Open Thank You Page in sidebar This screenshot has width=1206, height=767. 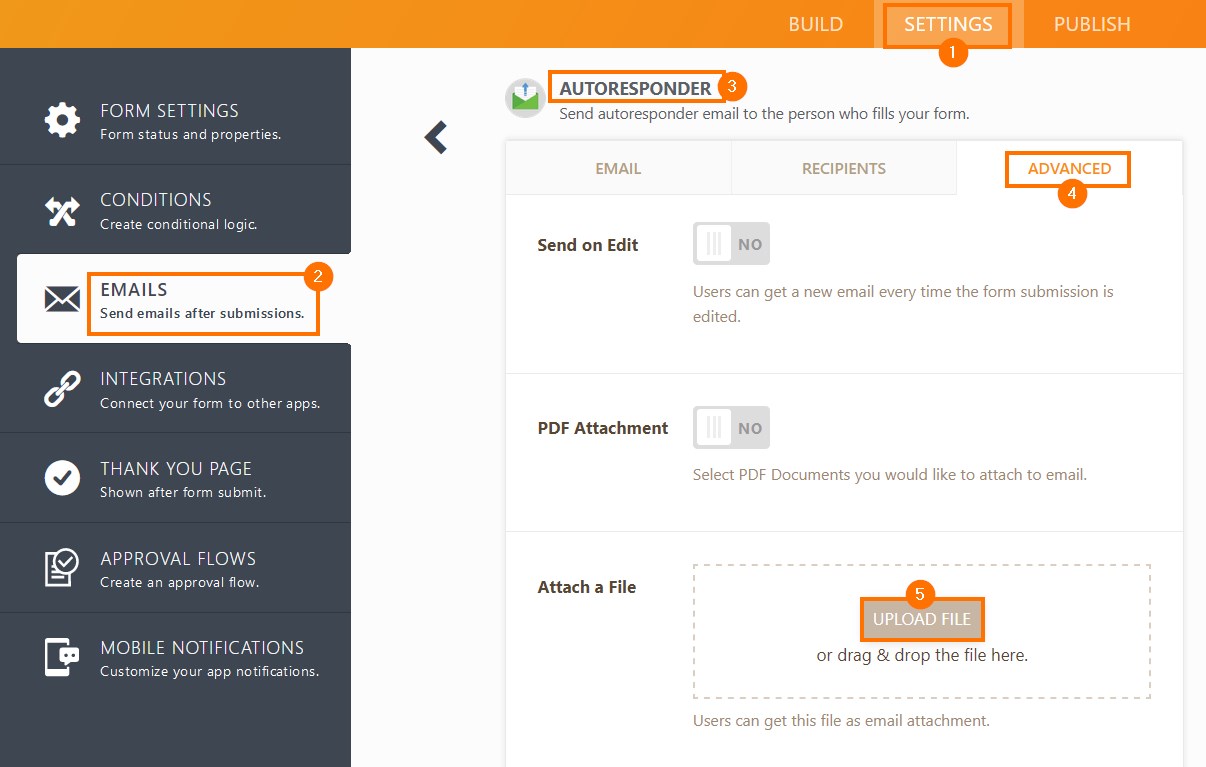click(x=175, y=478)
